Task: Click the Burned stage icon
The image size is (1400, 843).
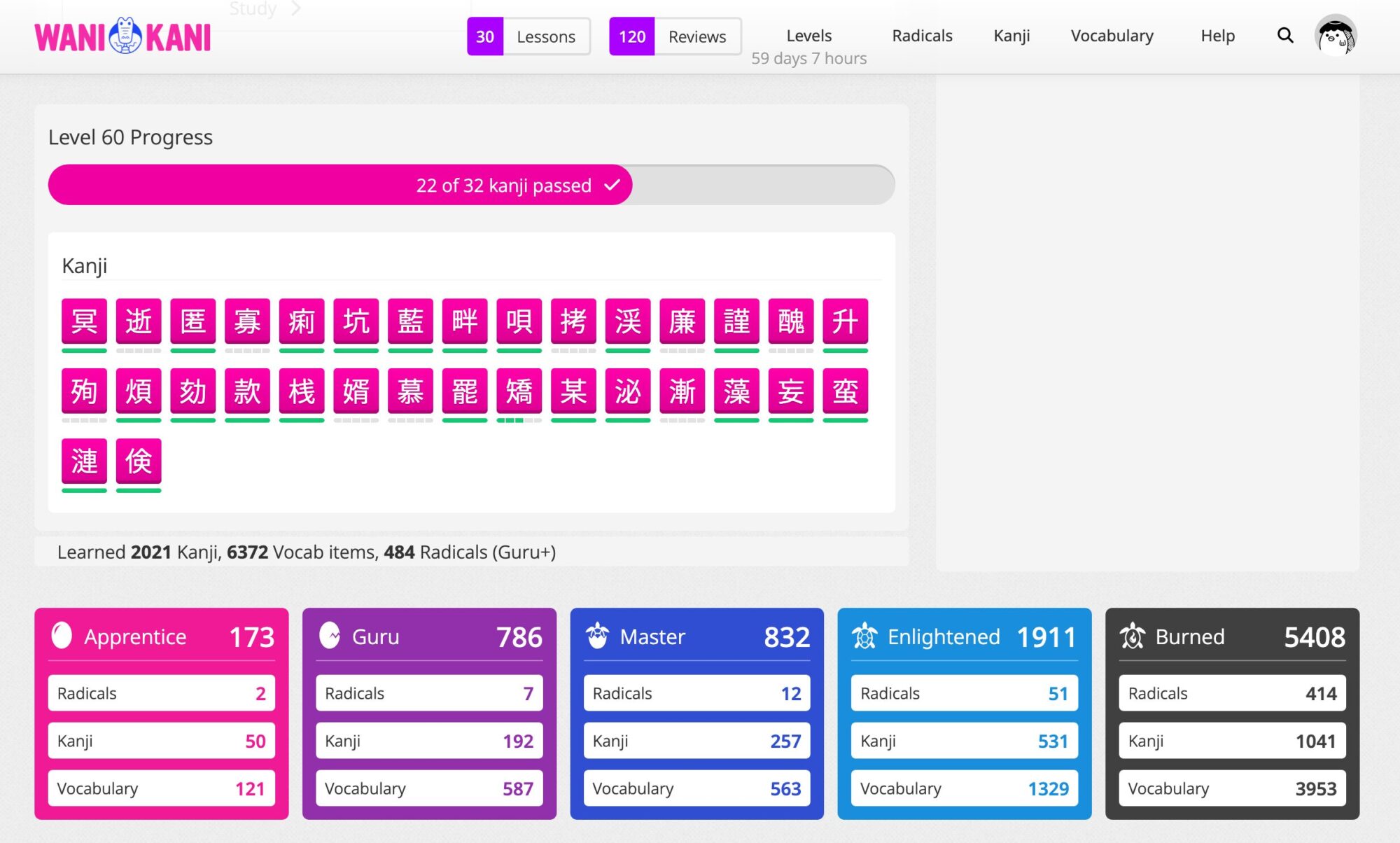Action: (1132, 636)
